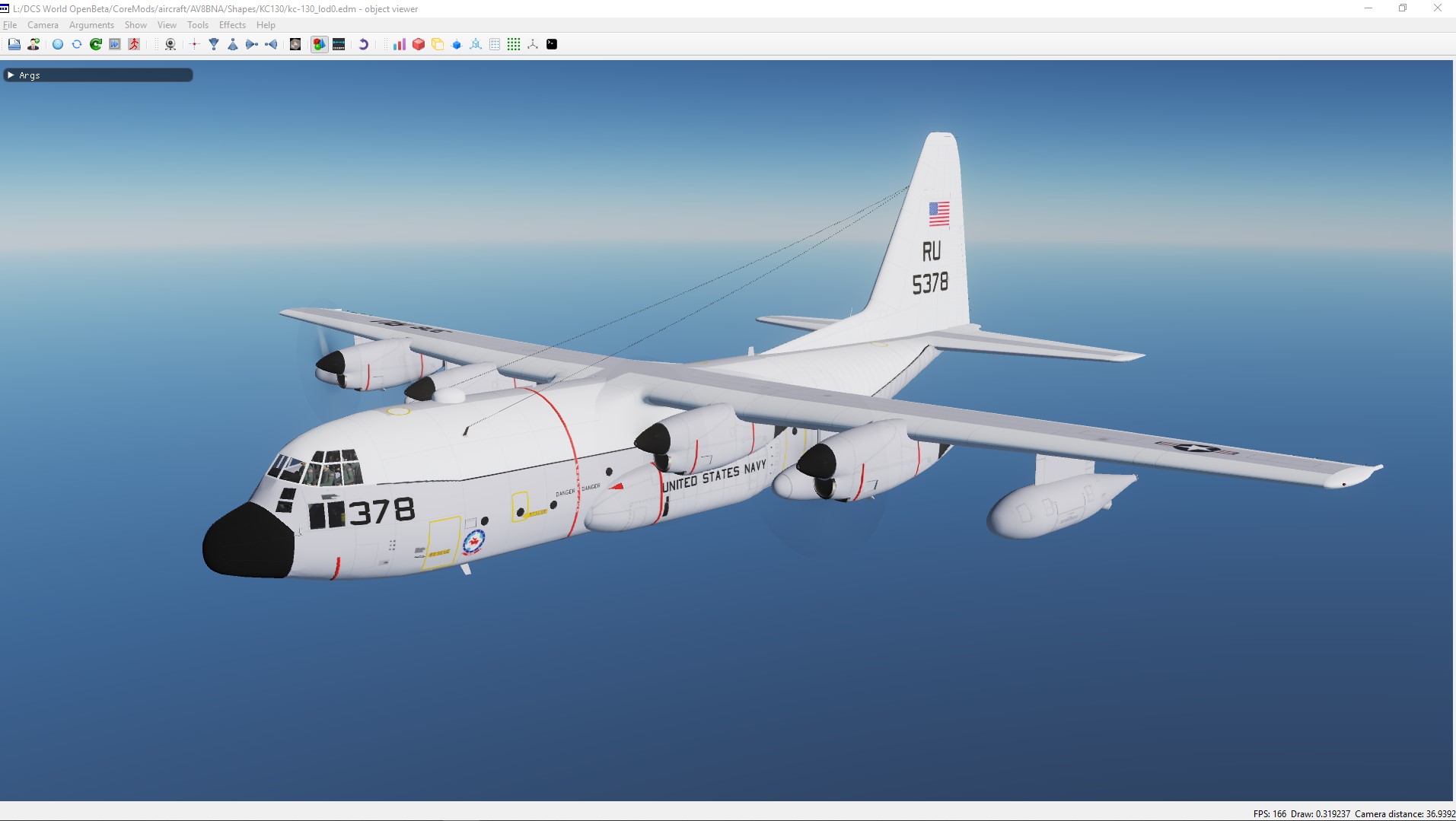Image resolution: width=1456 pixels, height=821 pixels.
Task: Click the red solid cube icon
Action: point(418,44)
